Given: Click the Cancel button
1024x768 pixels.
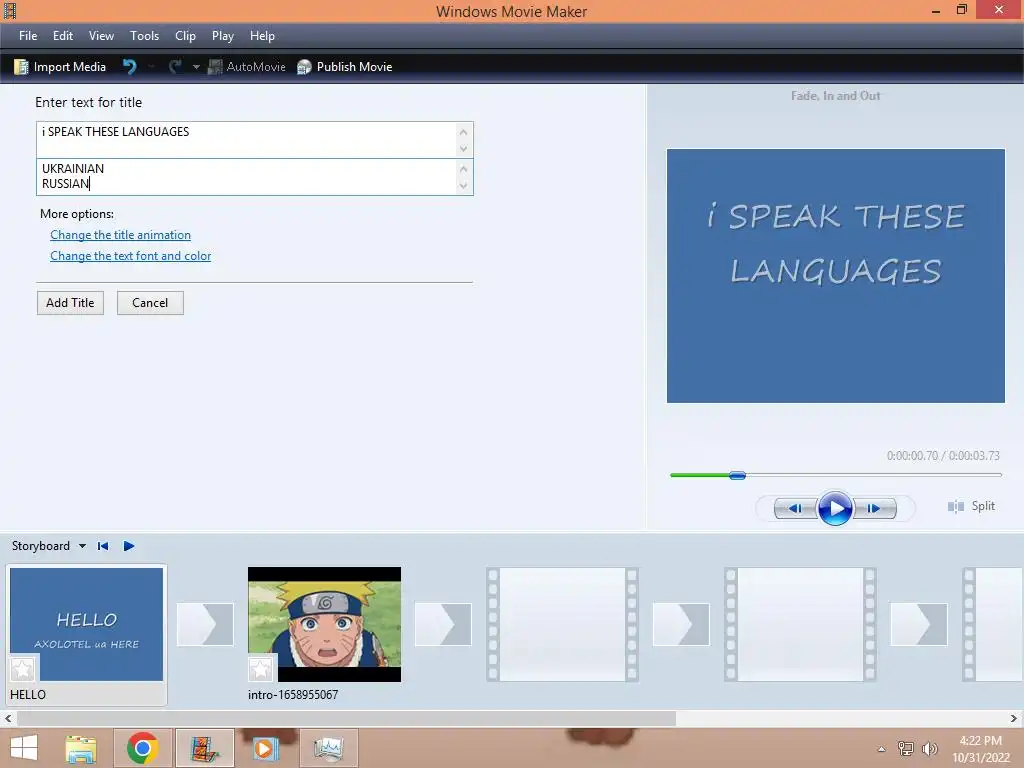Looking at the screenshot, I should 150,303.
